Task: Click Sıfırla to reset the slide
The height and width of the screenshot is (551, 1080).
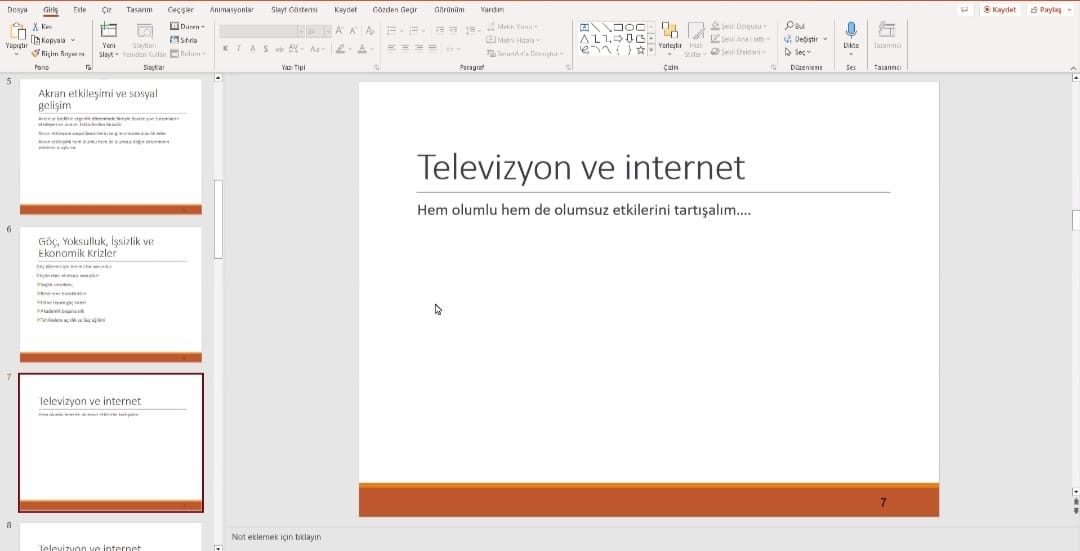Action: tap(184, 40)
